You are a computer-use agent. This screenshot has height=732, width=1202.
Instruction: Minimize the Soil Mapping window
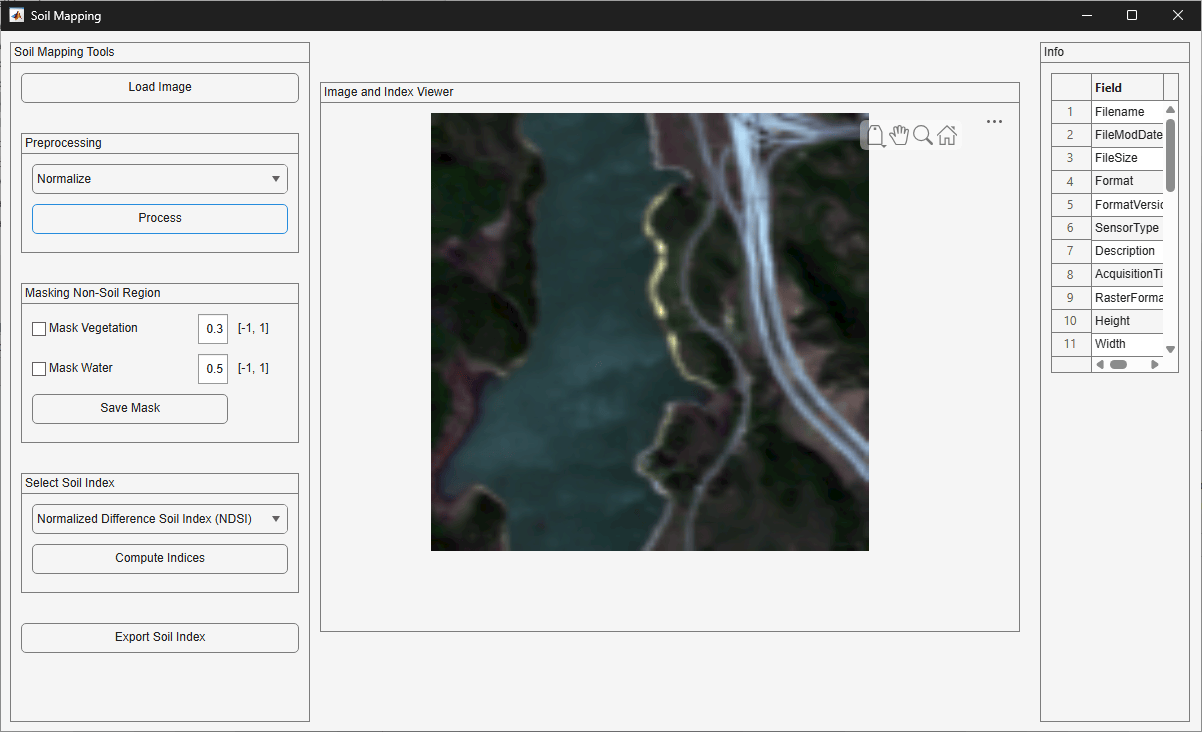click(x=1087, y=15)
